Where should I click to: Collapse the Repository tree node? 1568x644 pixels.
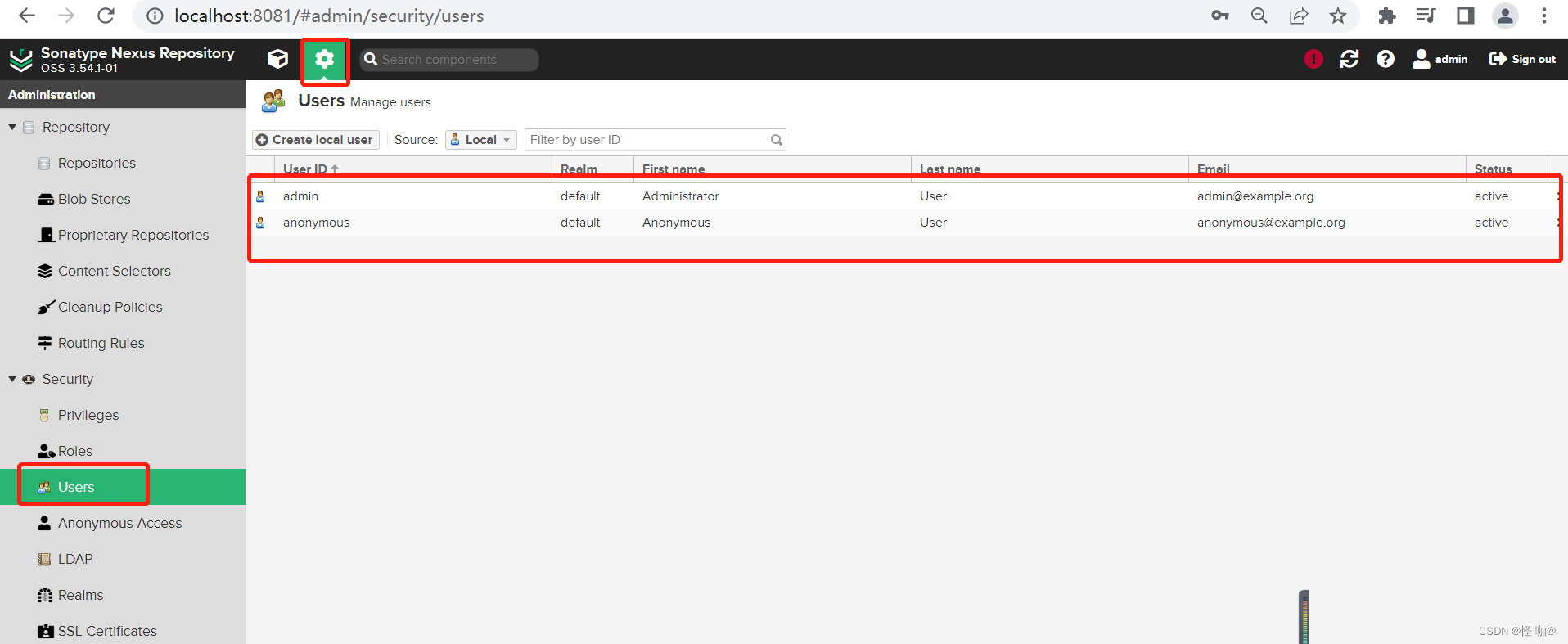click(x=12, y=127)
